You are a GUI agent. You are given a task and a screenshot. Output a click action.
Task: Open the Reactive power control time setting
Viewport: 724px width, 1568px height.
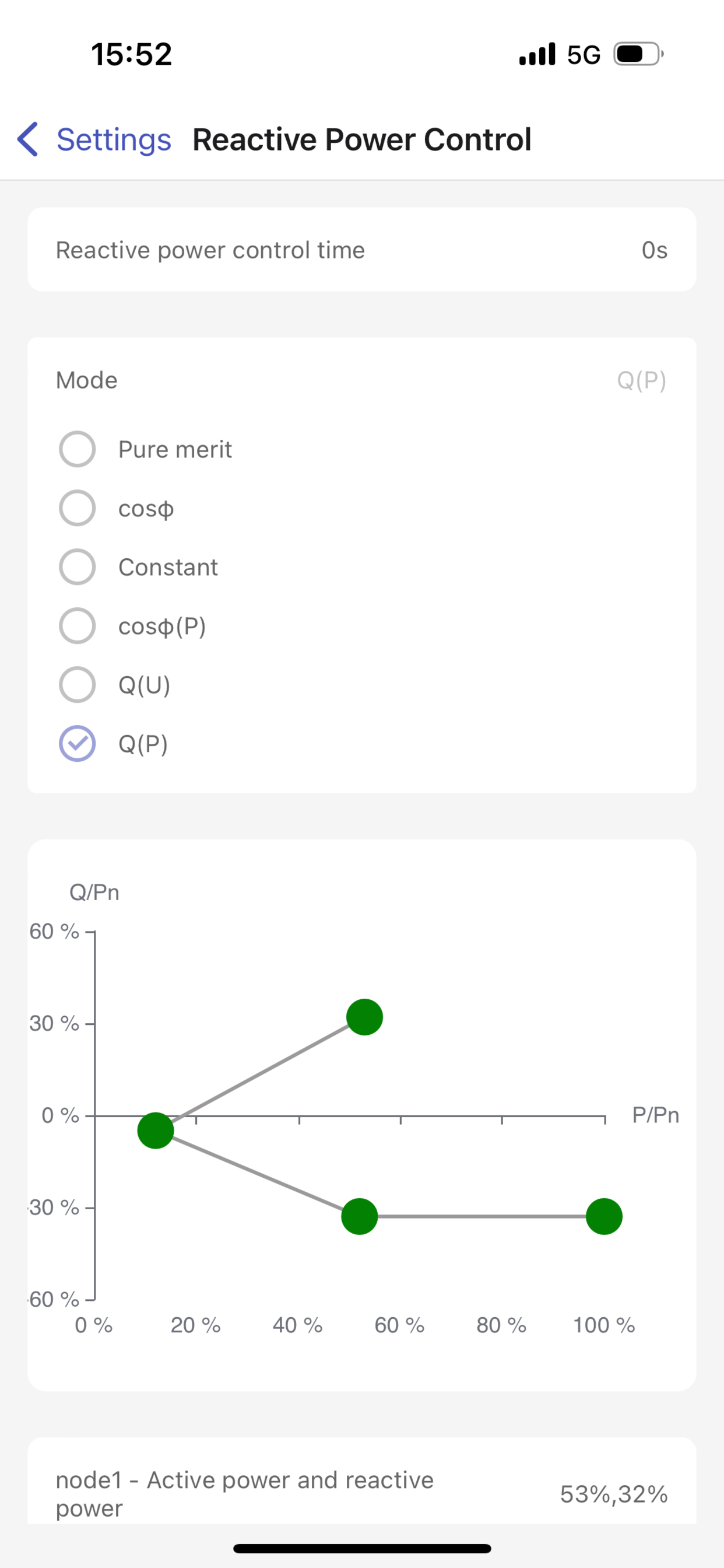click(x=362, y=250)
